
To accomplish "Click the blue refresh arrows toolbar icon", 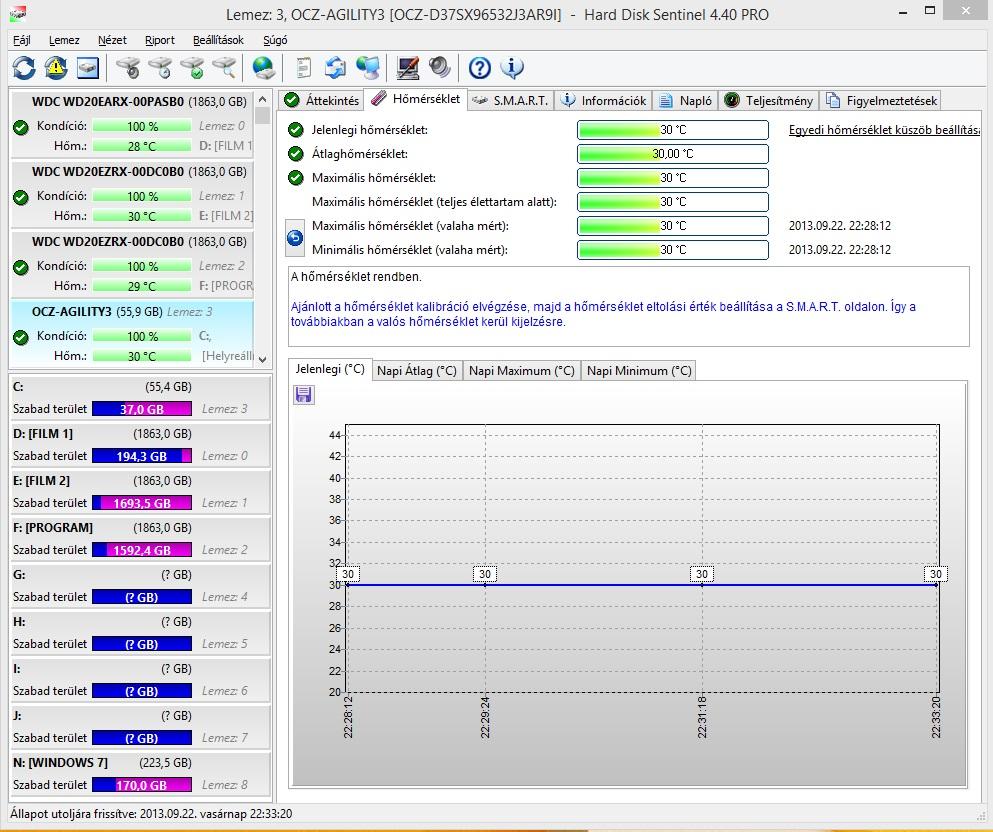I will [x=24, y=68].
